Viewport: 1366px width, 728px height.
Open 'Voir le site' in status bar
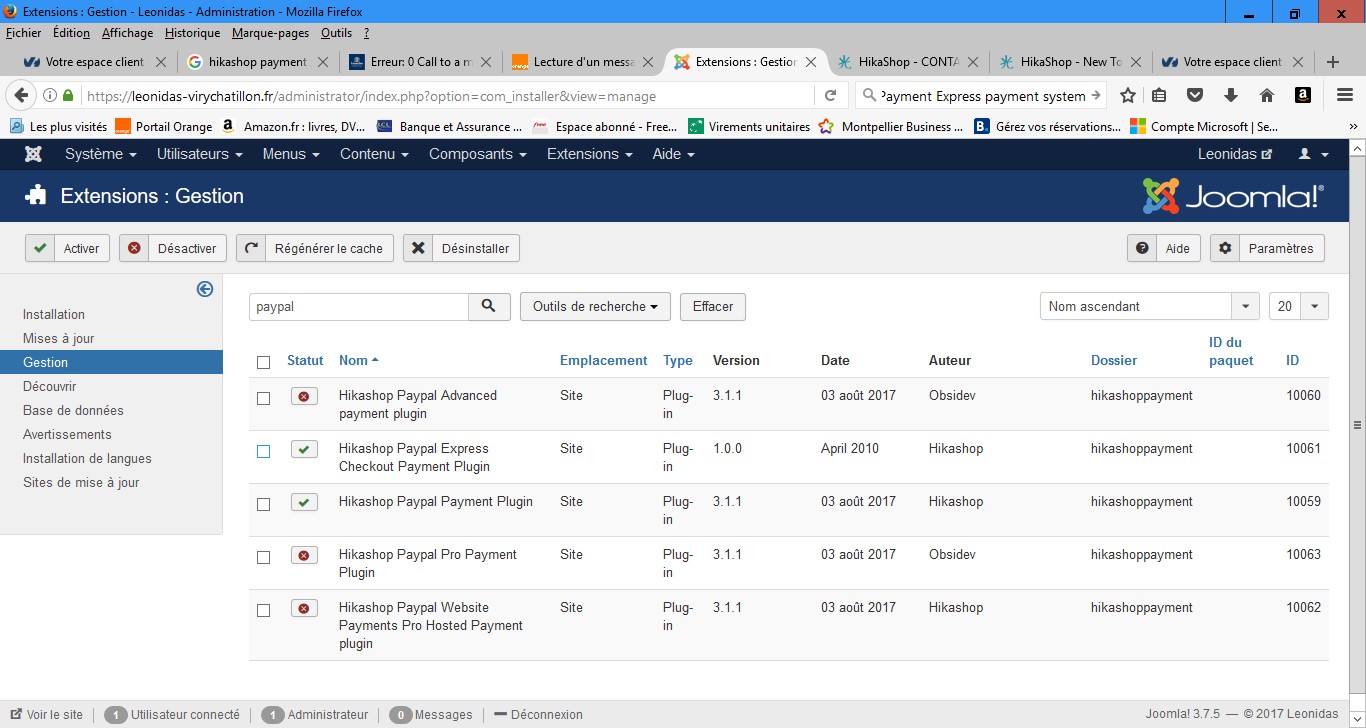tap(47, 715)
